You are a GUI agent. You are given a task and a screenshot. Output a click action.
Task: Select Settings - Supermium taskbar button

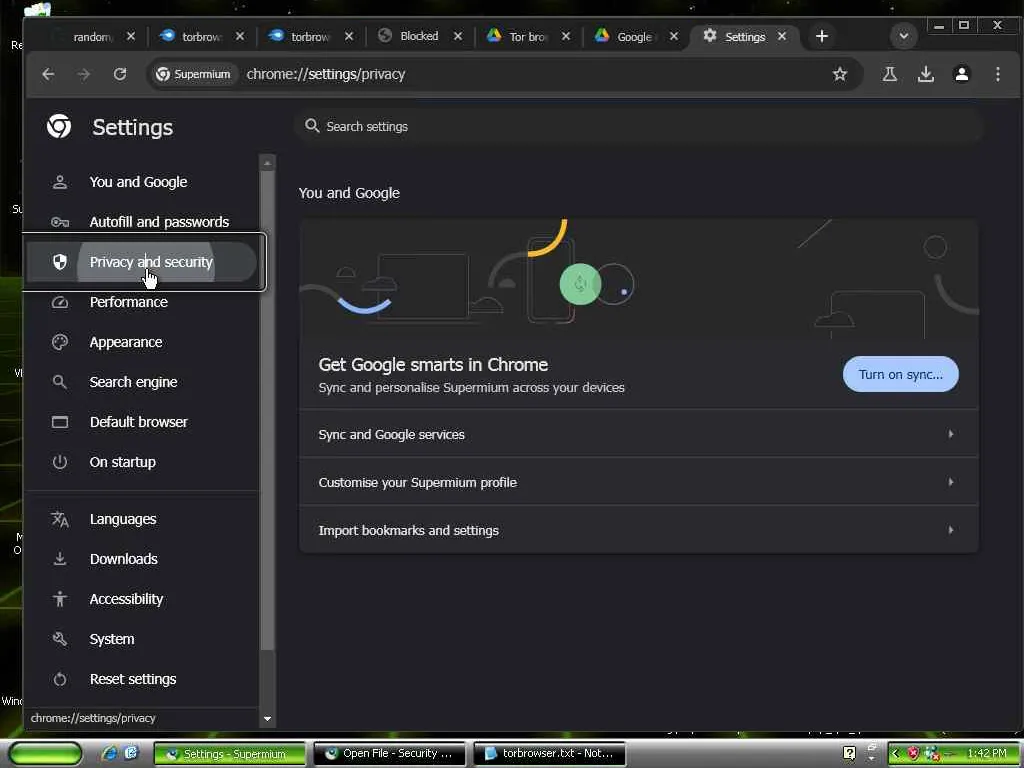point(229,754)
